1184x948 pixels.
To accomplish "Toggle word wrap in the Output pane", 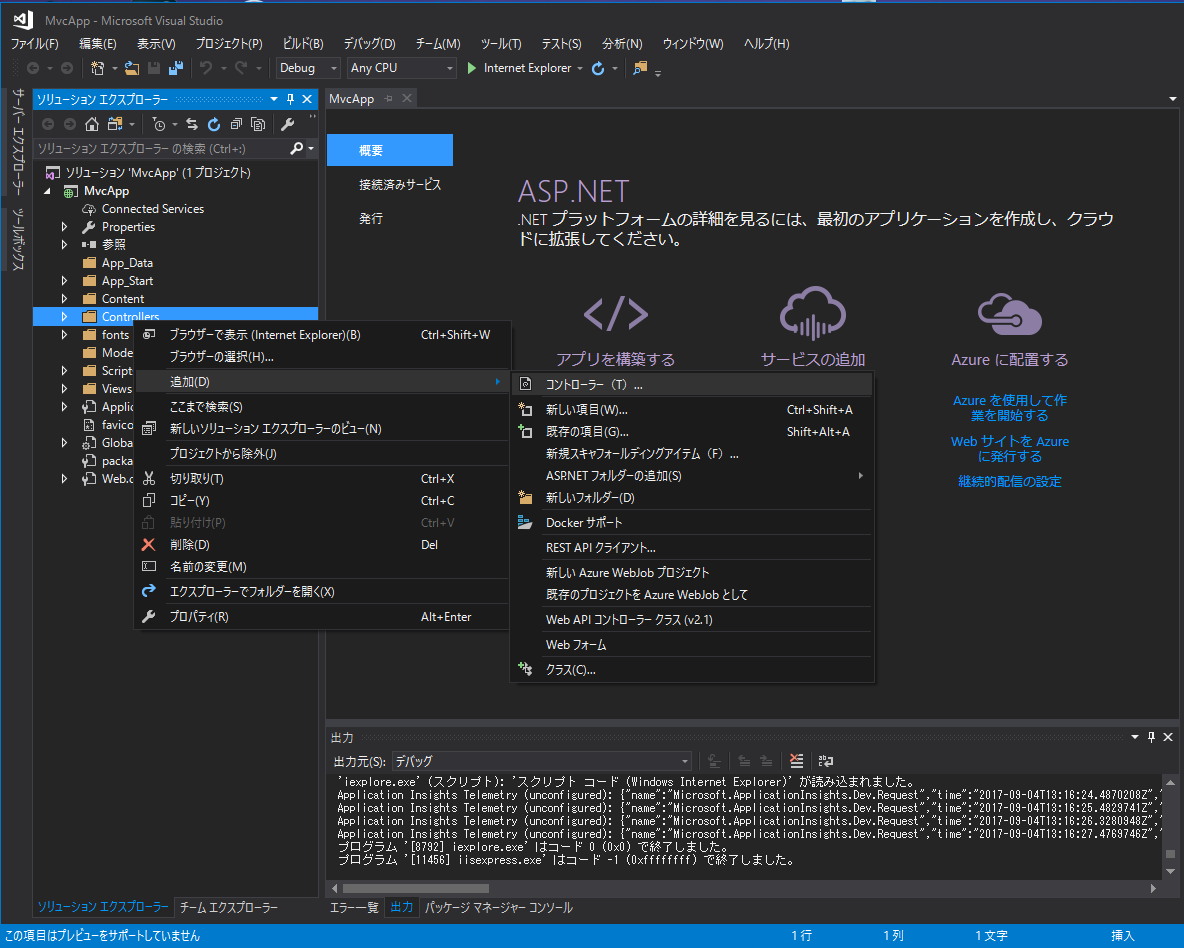I will coord(826,761).
